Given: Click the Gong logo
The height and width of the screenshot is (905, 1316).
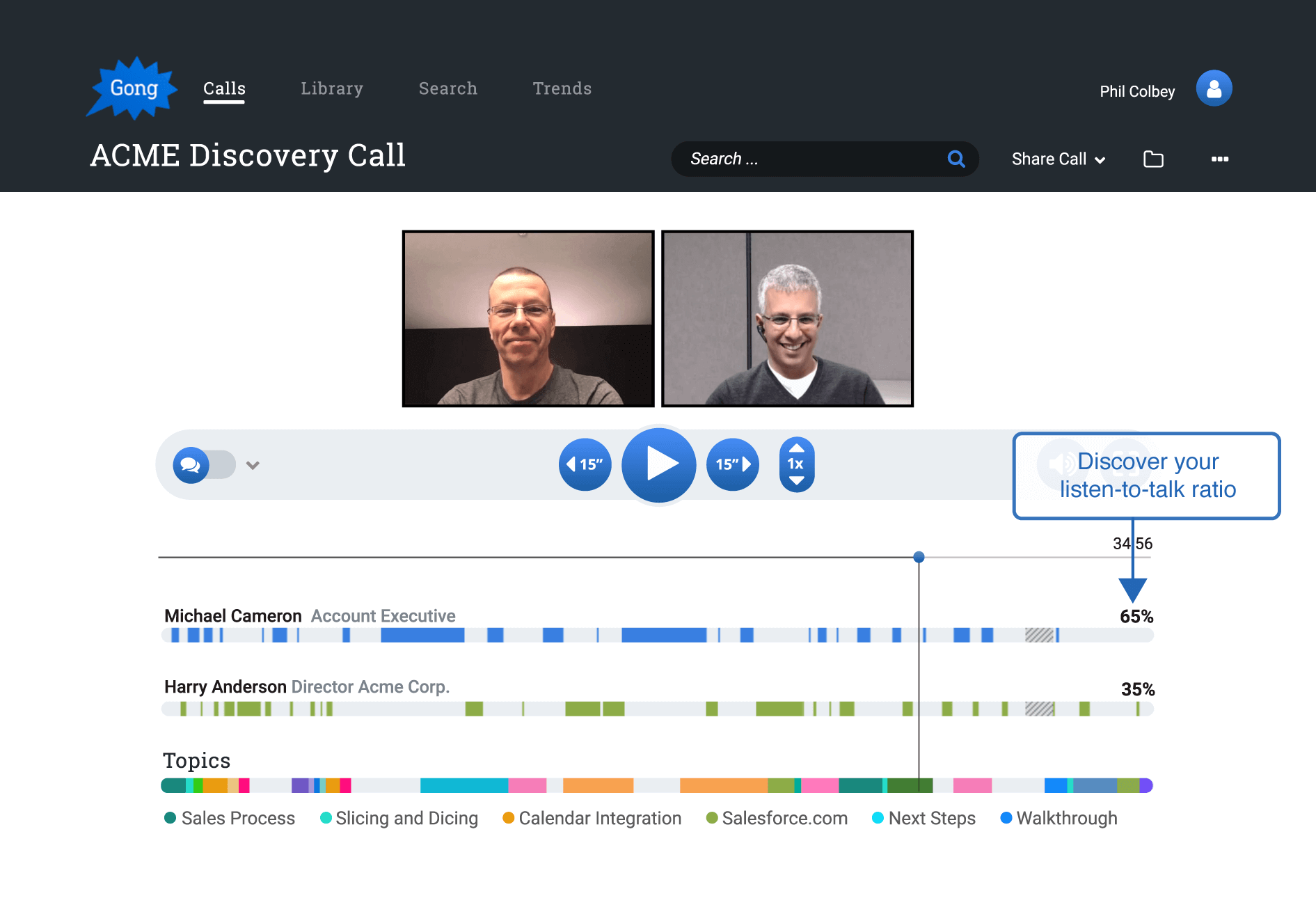Looking at the screenshot, I should (132, 88).
